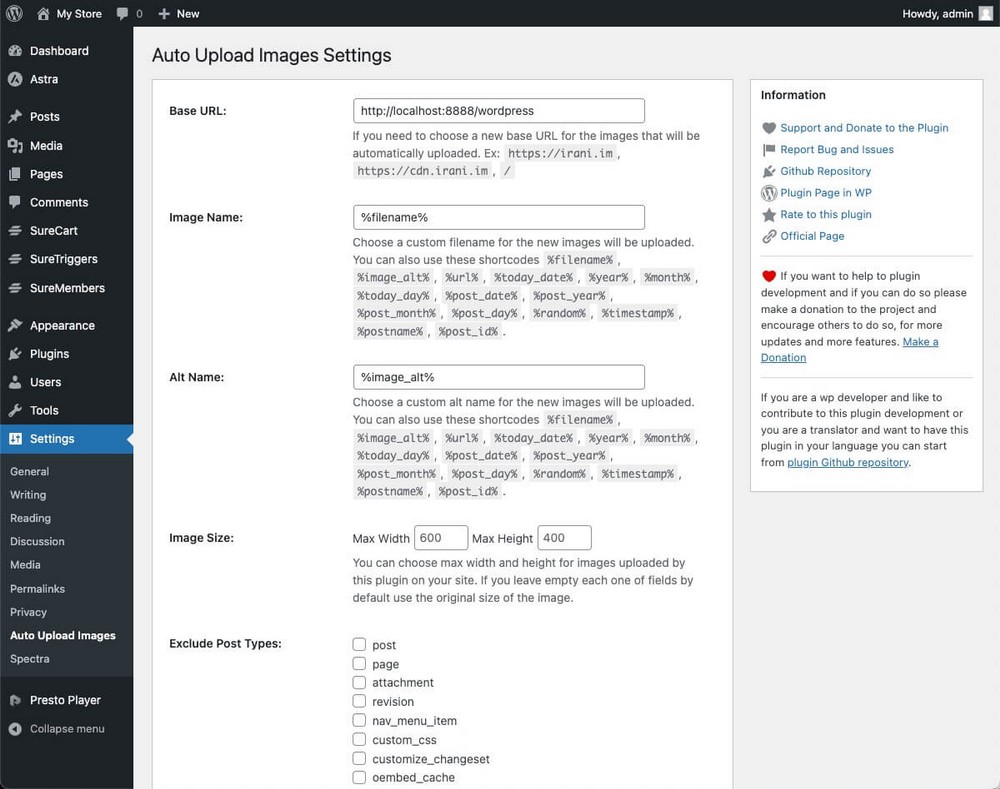Click the Alt Name text field

[x=499, y=378]
